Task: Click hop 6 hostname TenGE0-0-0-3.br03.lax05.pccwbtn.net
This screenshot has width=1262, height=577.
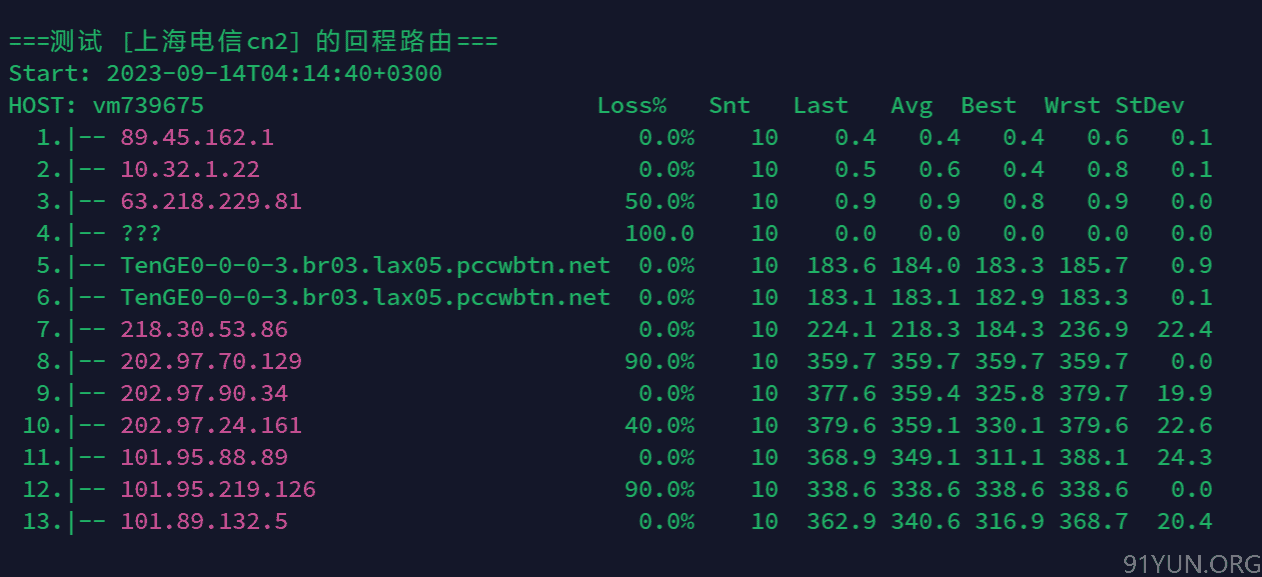Action: click(x=365, y=297)
